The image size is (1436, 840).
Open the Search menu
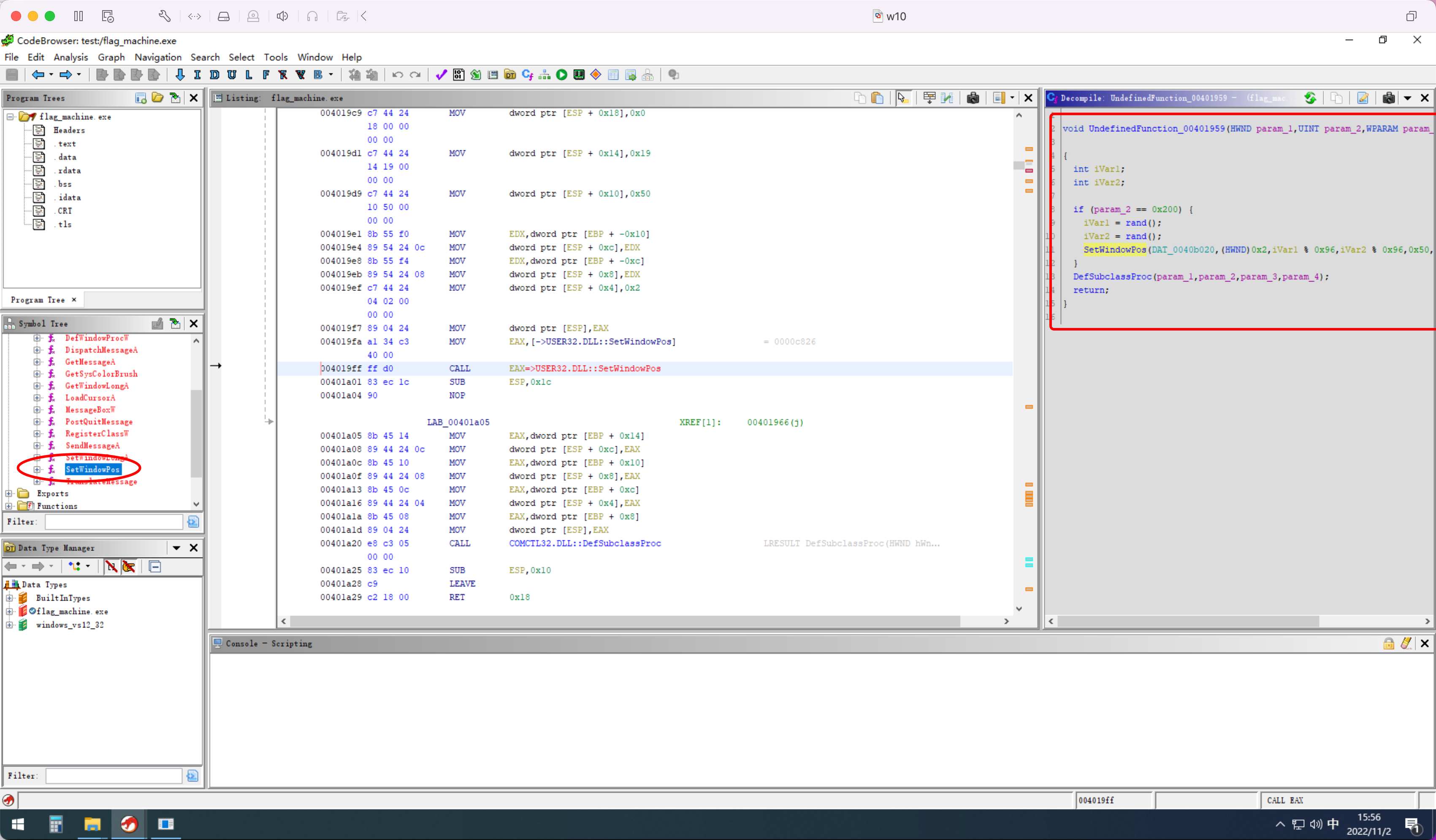coord(205,57)
